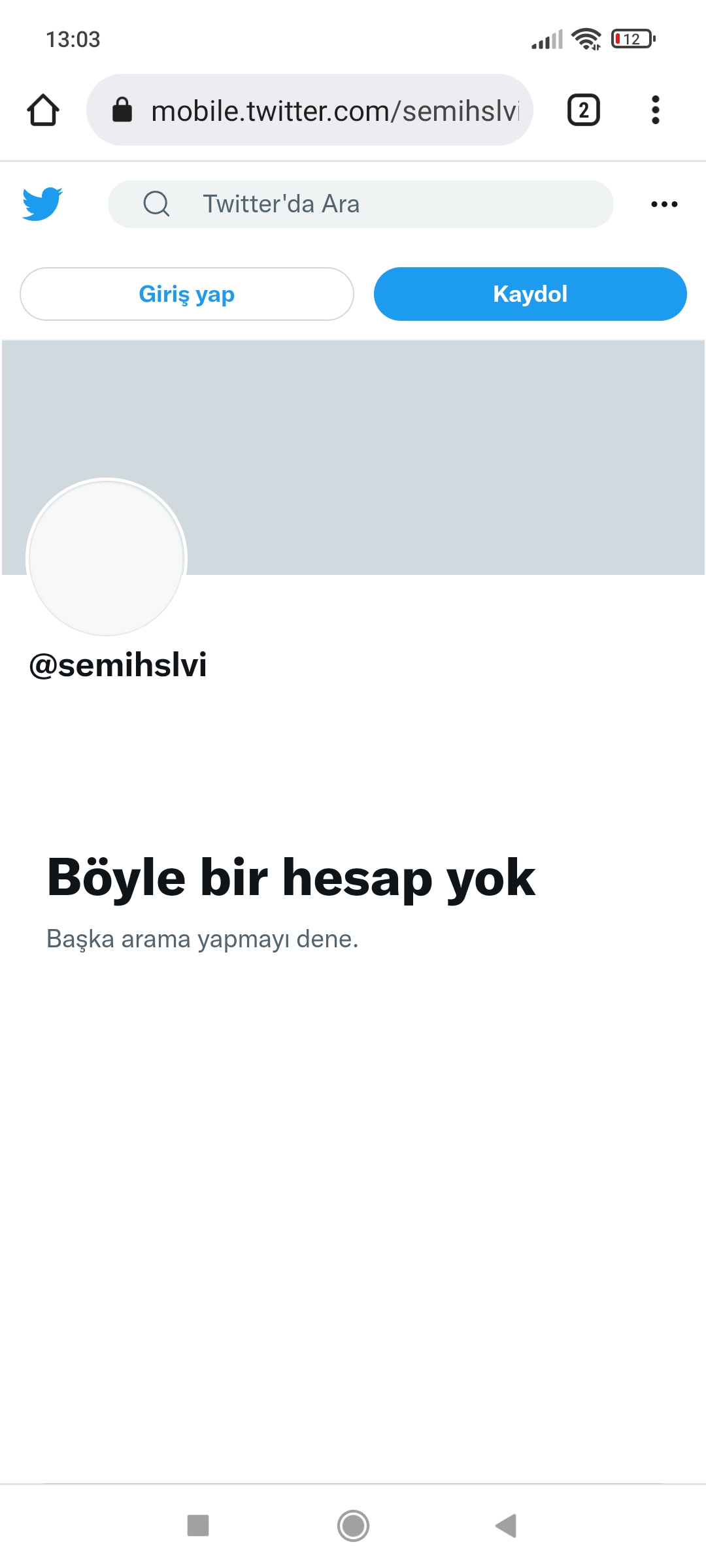
Task: Tap the padlock icon in the address bar
Action: coord(122,110)
